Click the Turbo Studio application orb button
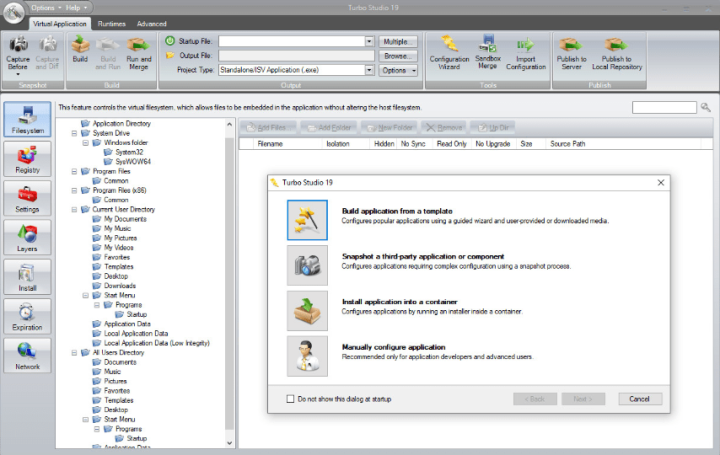This screenshot has width=720, height=455. tap(14, 12)
